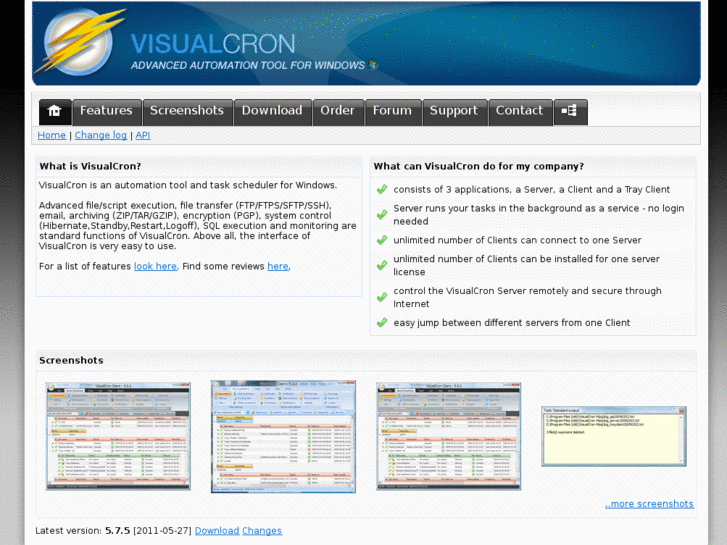Open the Change log link
727x545 pixels.
(101, 135)
